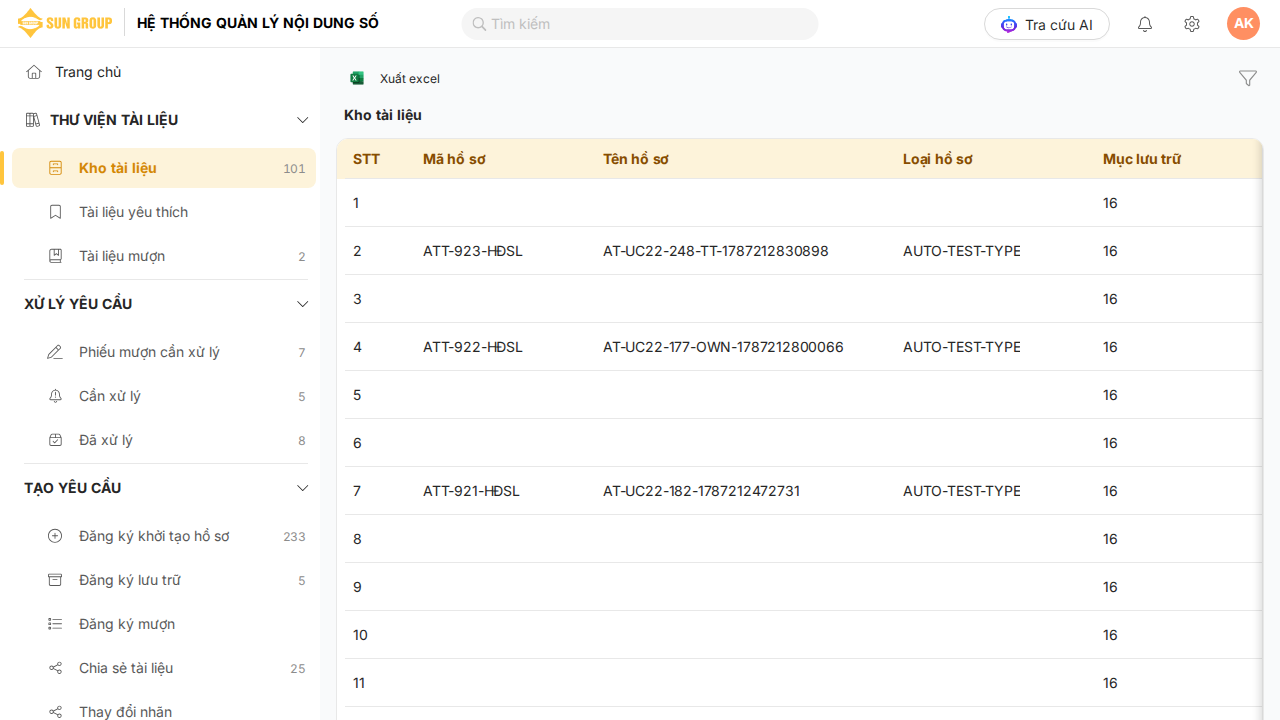Image resolution: width=1280 pixels, height=720 pixels.
Task: Click row number 10 in STT column
Action: tap(361, 635)
